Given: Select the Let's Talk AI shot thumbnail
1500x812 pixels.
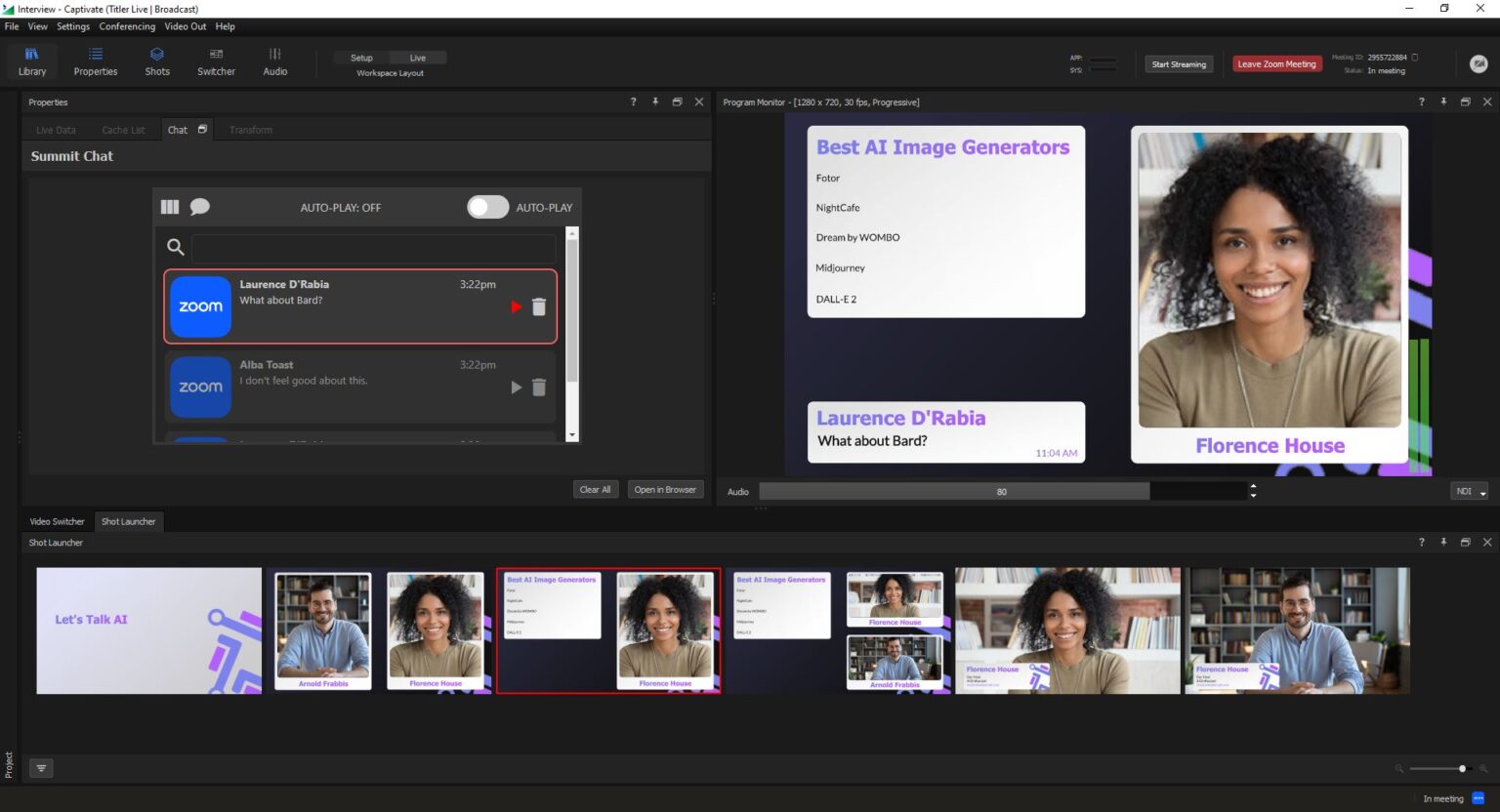Looking at the screenshot, I should (148, 630).
